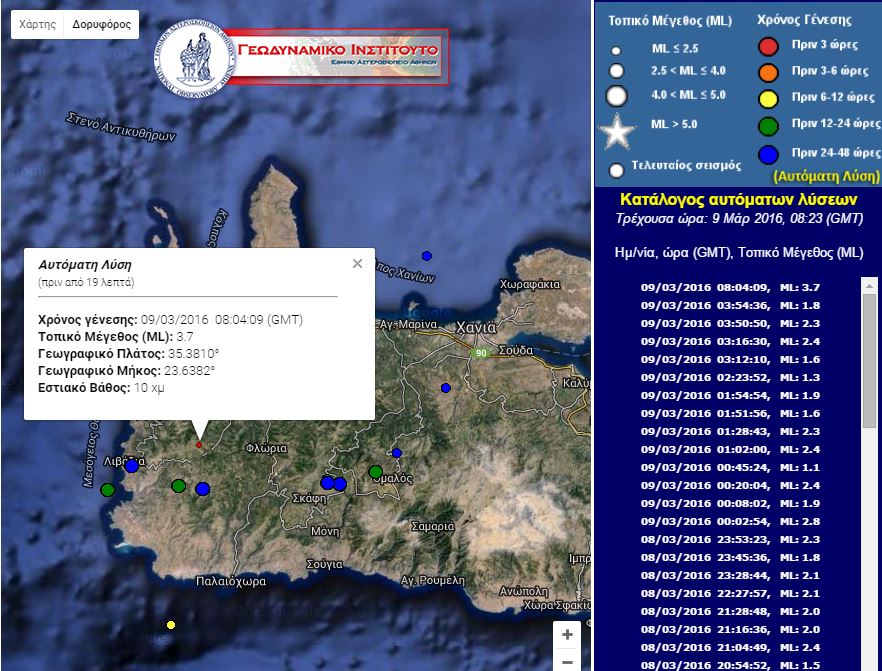Switch to the Χάρτης map view
This screenshot has width=882, height=671.
pyautogui.click(x=36, y=23)
